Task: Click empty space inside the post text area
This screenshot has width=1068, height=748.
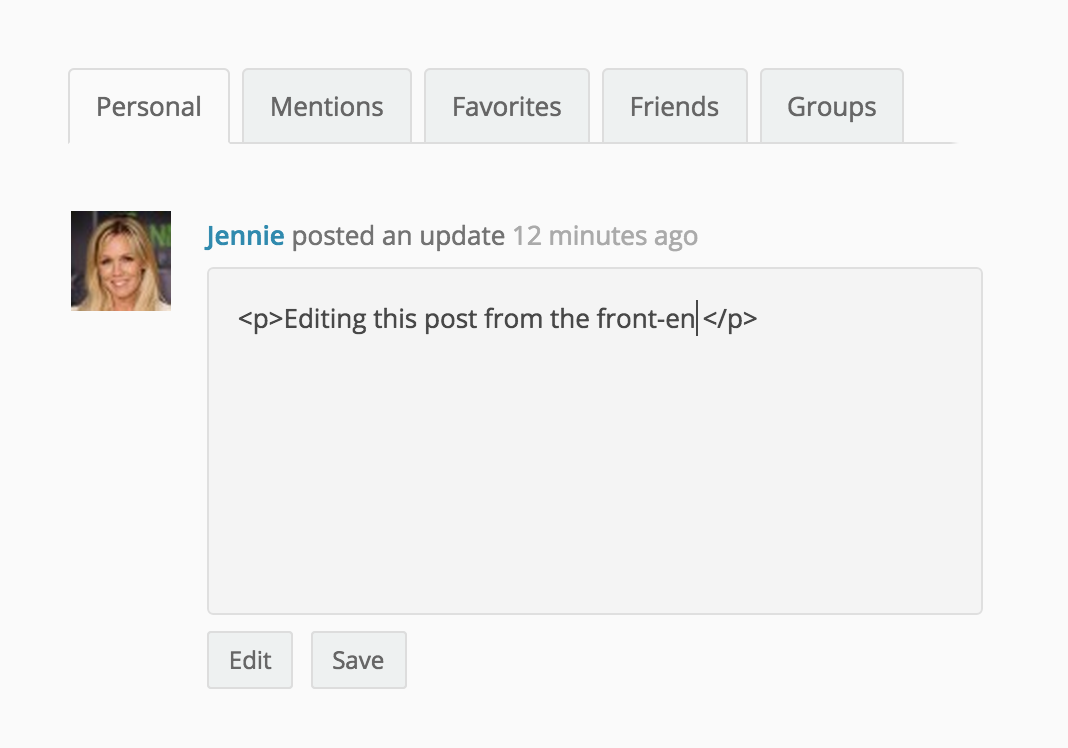Action: pyautogui.click(x=594, y=480)
